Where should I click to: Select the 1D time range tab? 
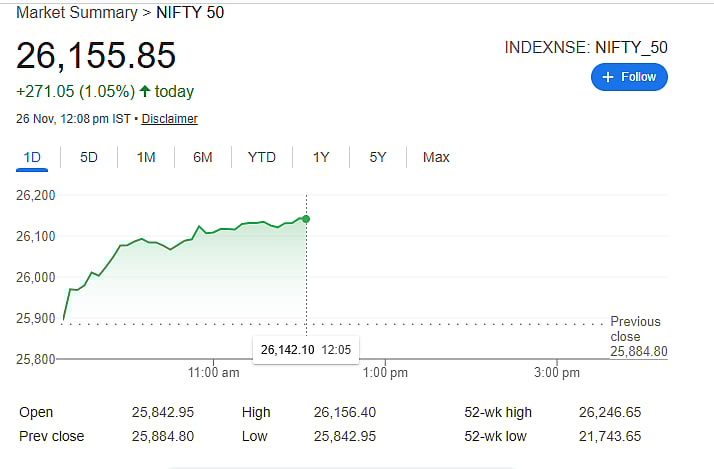click(x=32, y=157)
